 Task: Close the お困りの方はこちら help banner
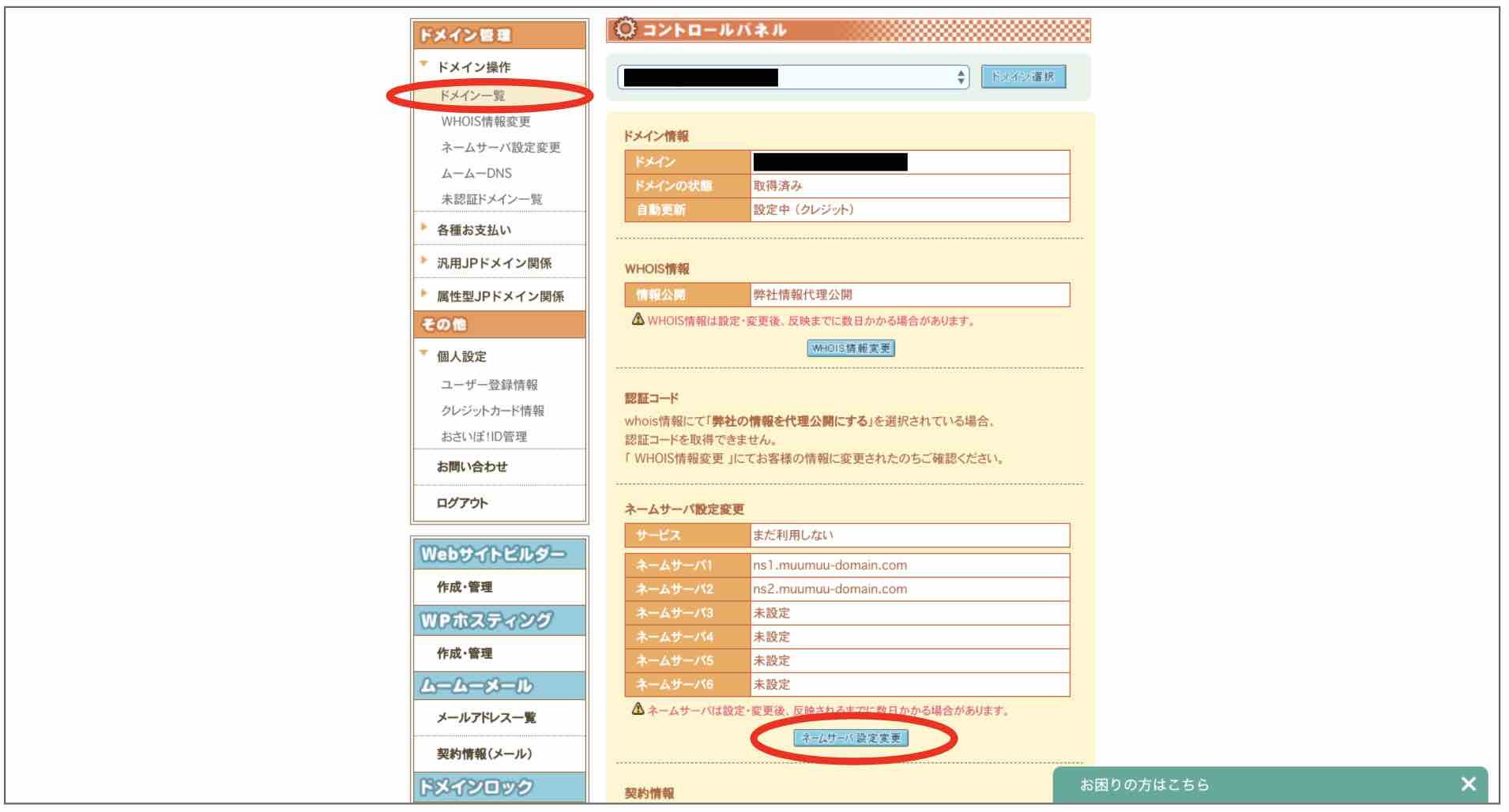[1468, 784]
